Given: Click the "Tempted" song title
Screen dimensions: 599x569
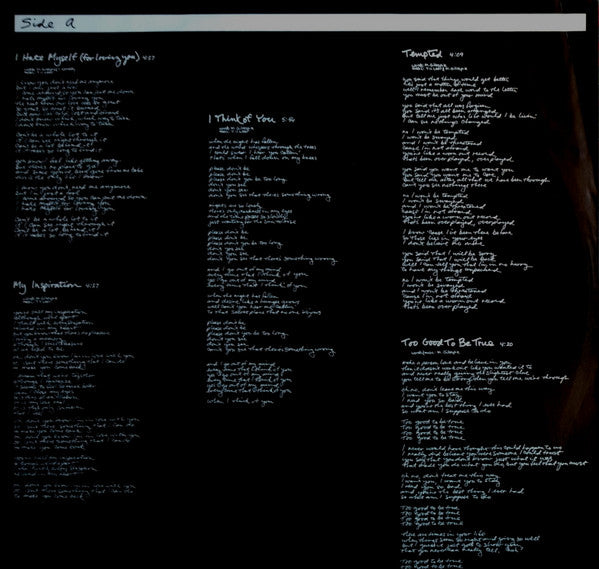Looking at the screenshot, I should (422, 54).
